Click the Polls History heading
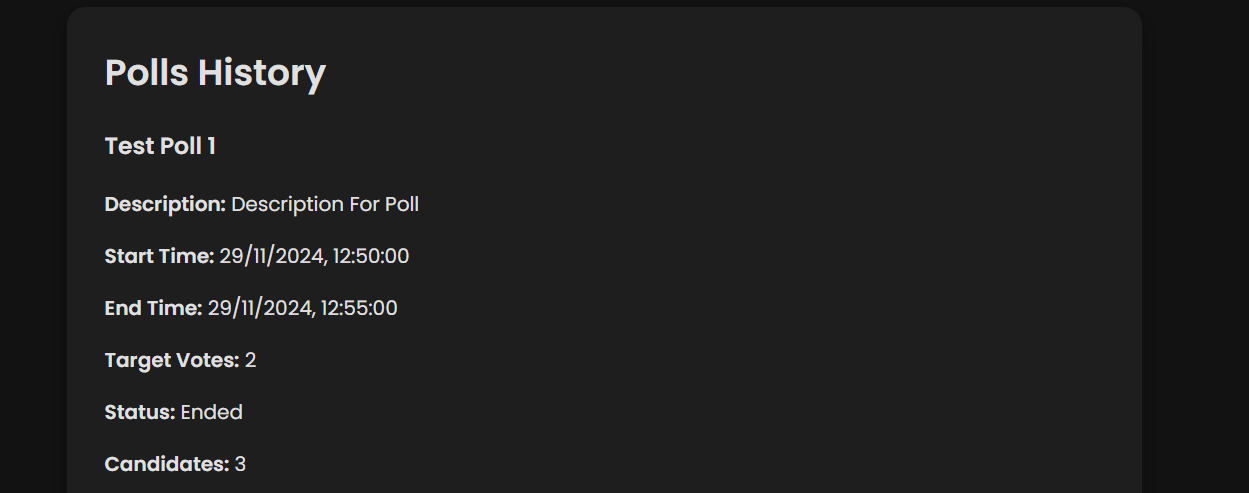The height and width of the screenshot is (493, 1249). 215,73
